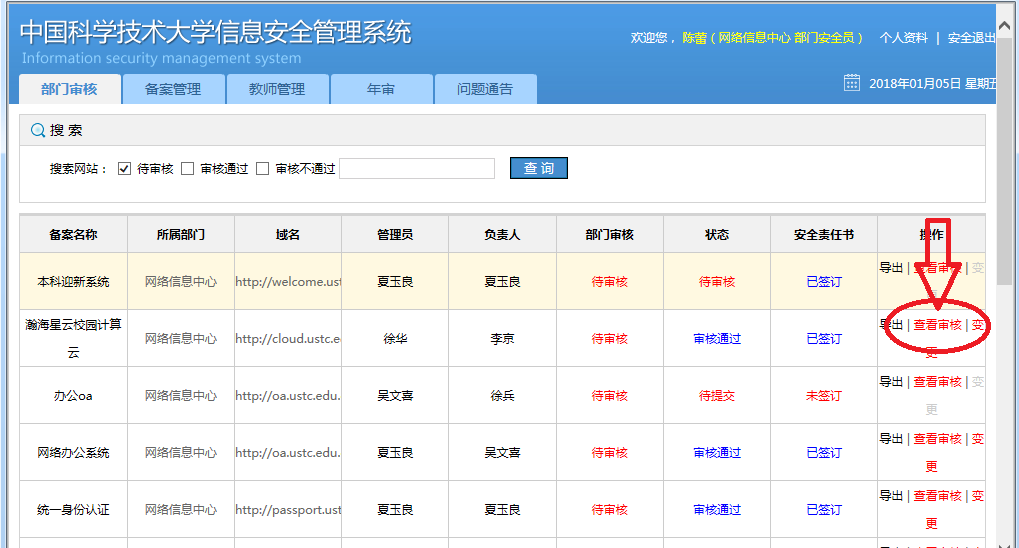Click administrator 吴文喜 in 办公oa row

pos(395,396)
